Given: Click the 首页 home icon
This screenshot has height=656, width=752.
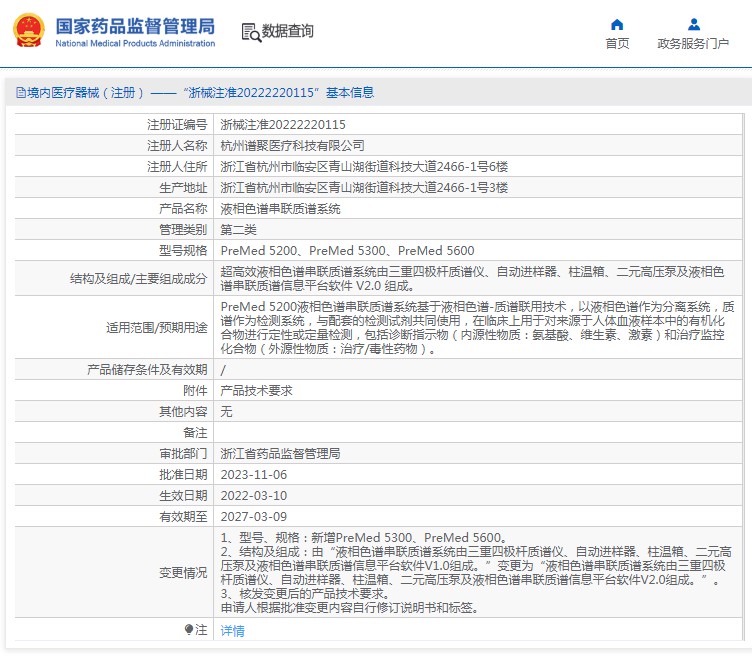Looking at the screenshot, I should [617, 24].
